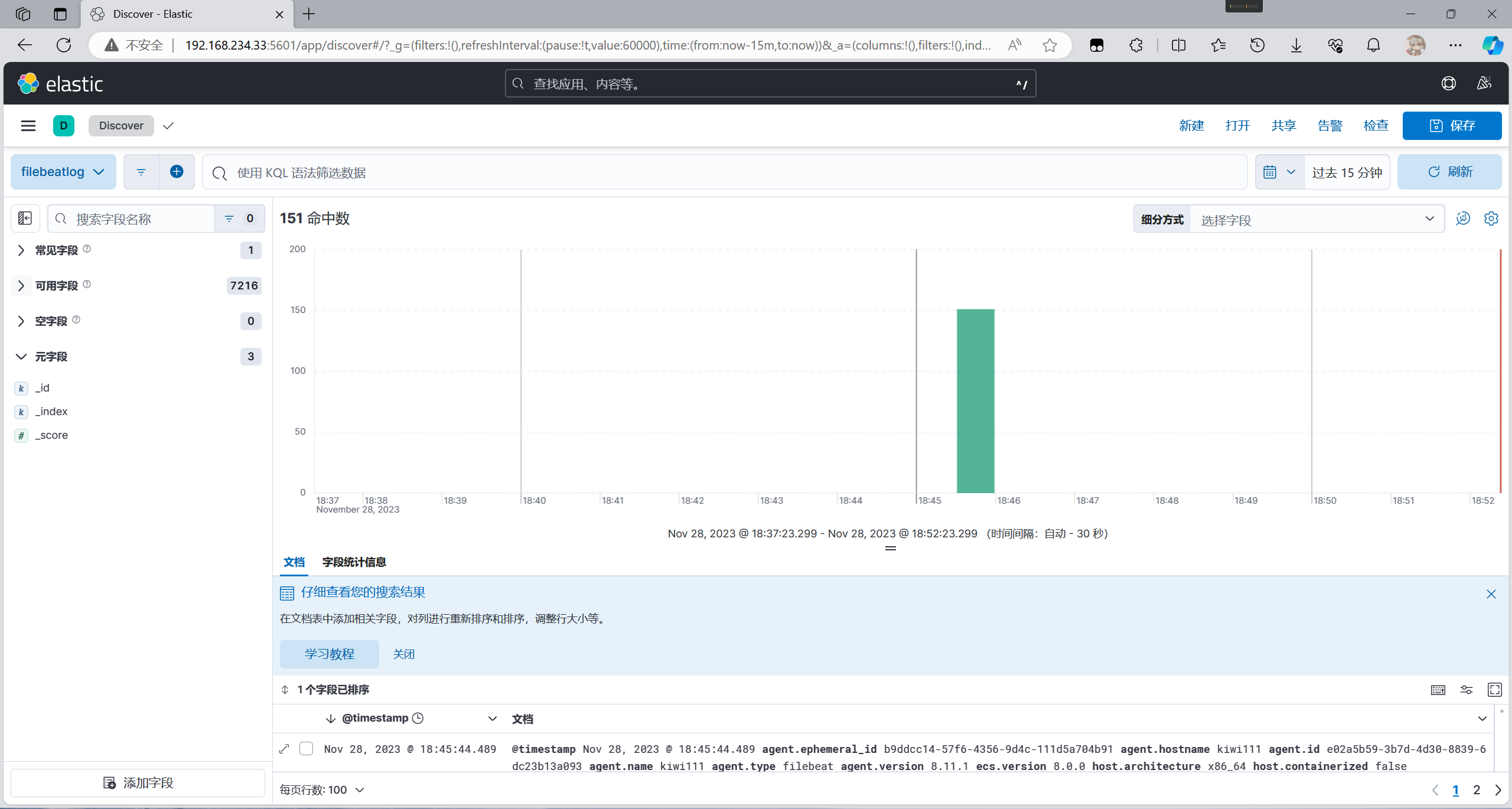The width and height of the screenshot is (1512, 809).
Task: Click the 学习教程 button
Action: click(x=329, y=654)
